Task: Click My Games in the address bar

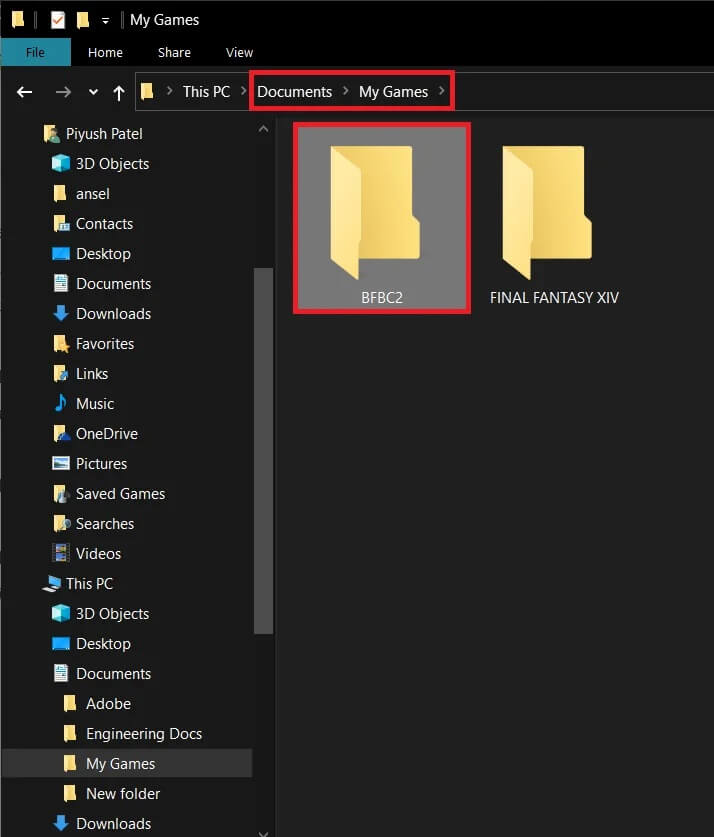Action: [393, 92]
